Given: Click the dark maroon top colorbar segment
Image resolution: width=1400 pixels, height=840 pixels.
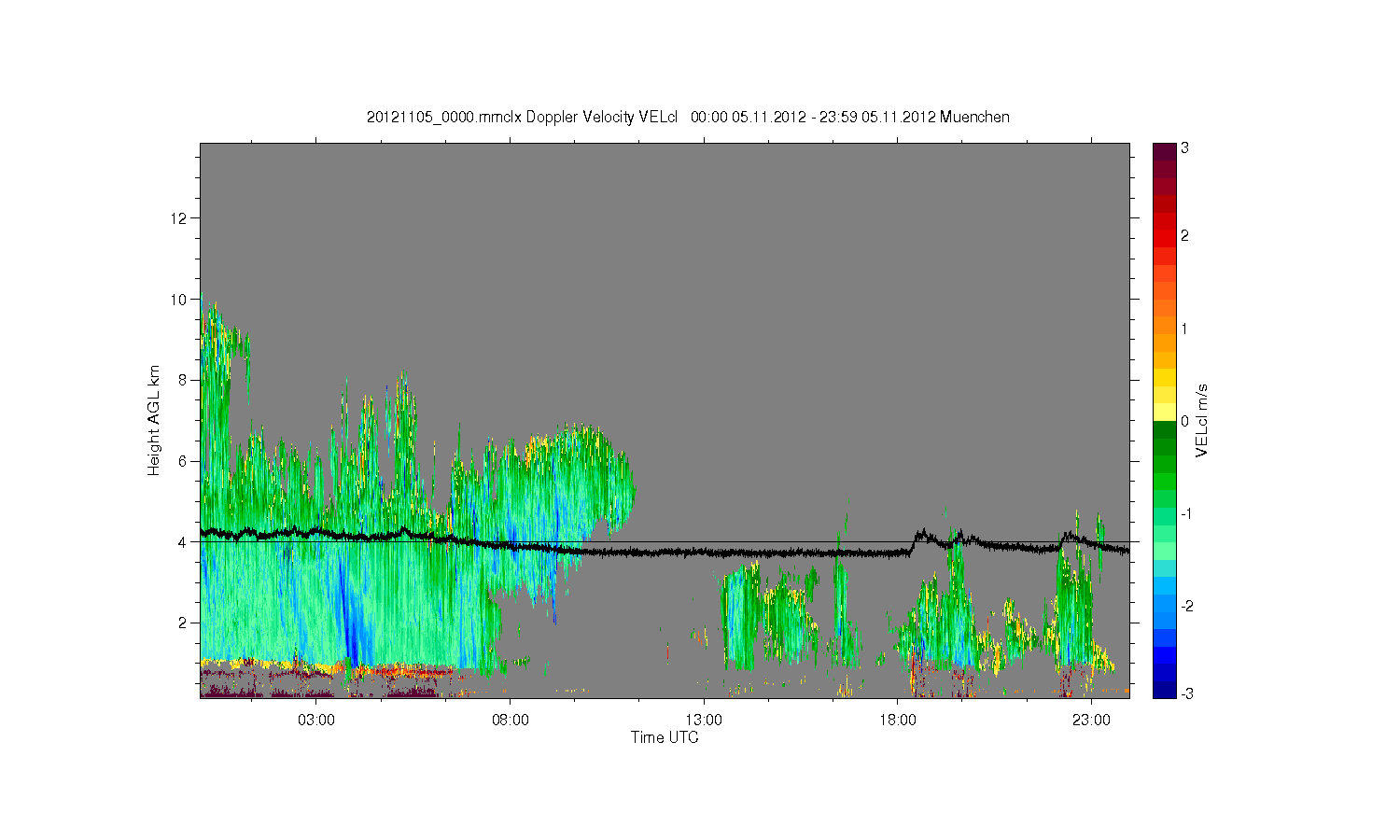Looking at the screenshot, I should point(1164,150).
